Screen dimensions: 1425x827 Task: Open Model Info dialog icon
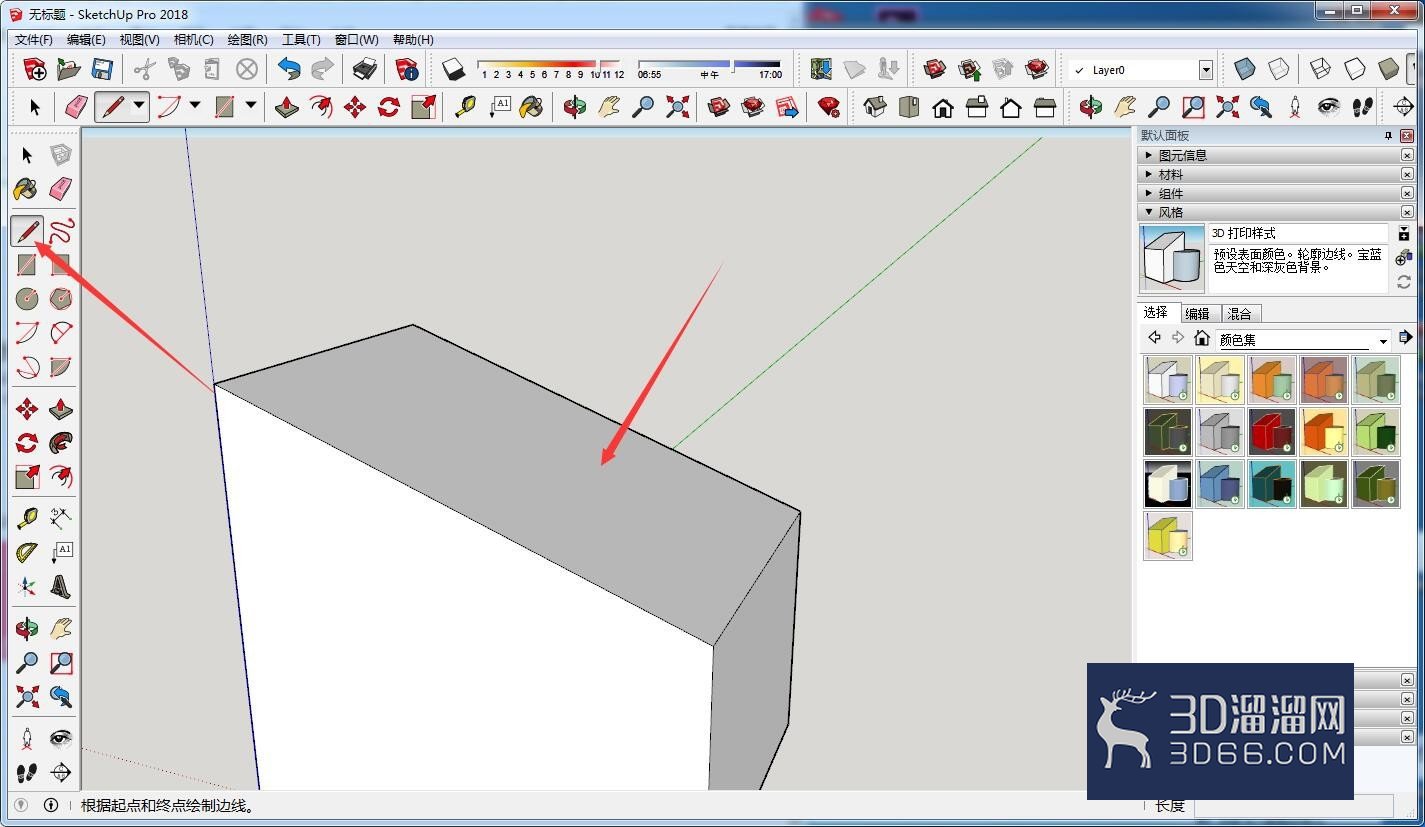(x=407, y=69)
